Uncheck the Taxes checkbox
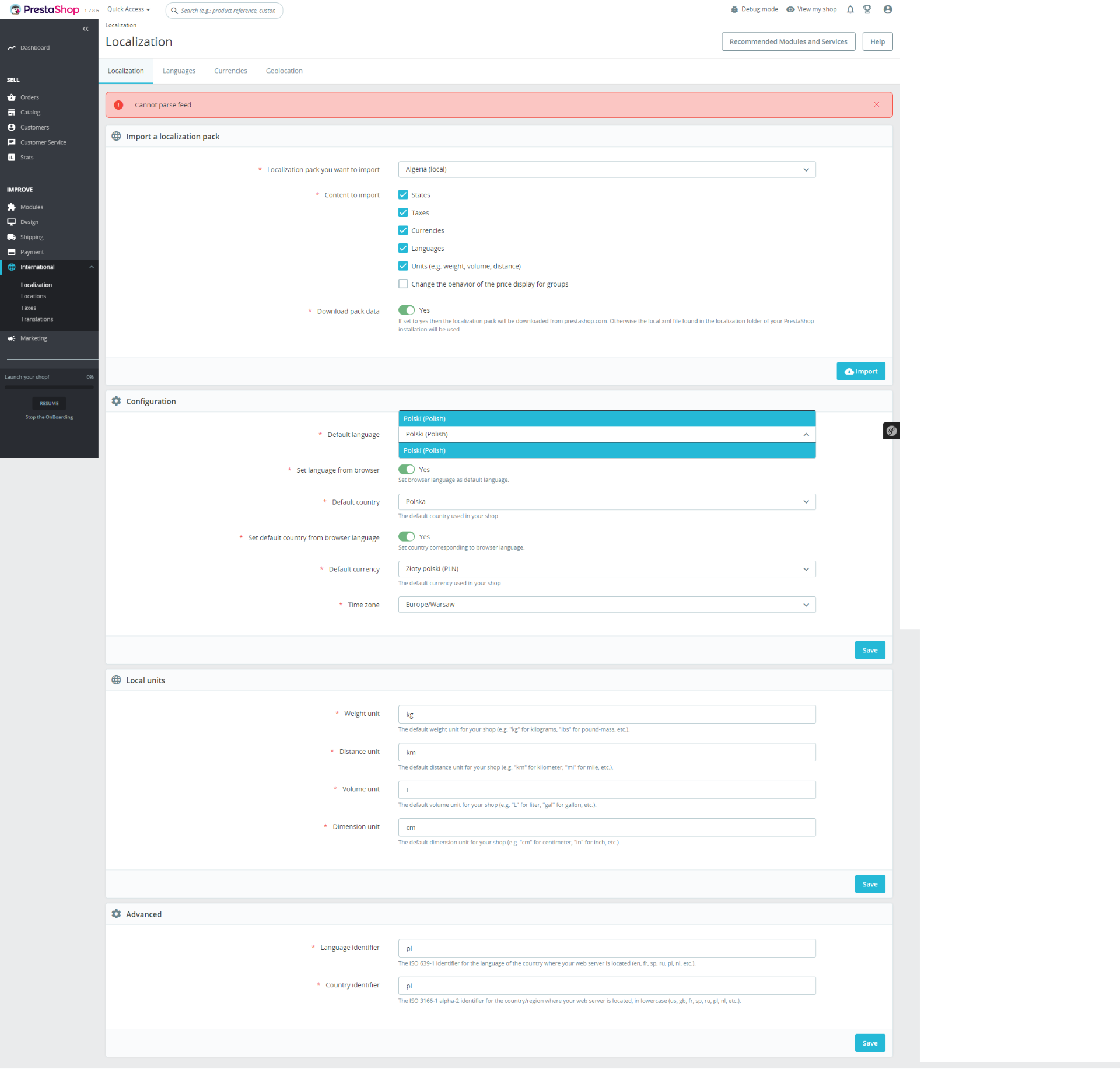The height and width of the screenshot is (1069, 1120). [403, 212]
